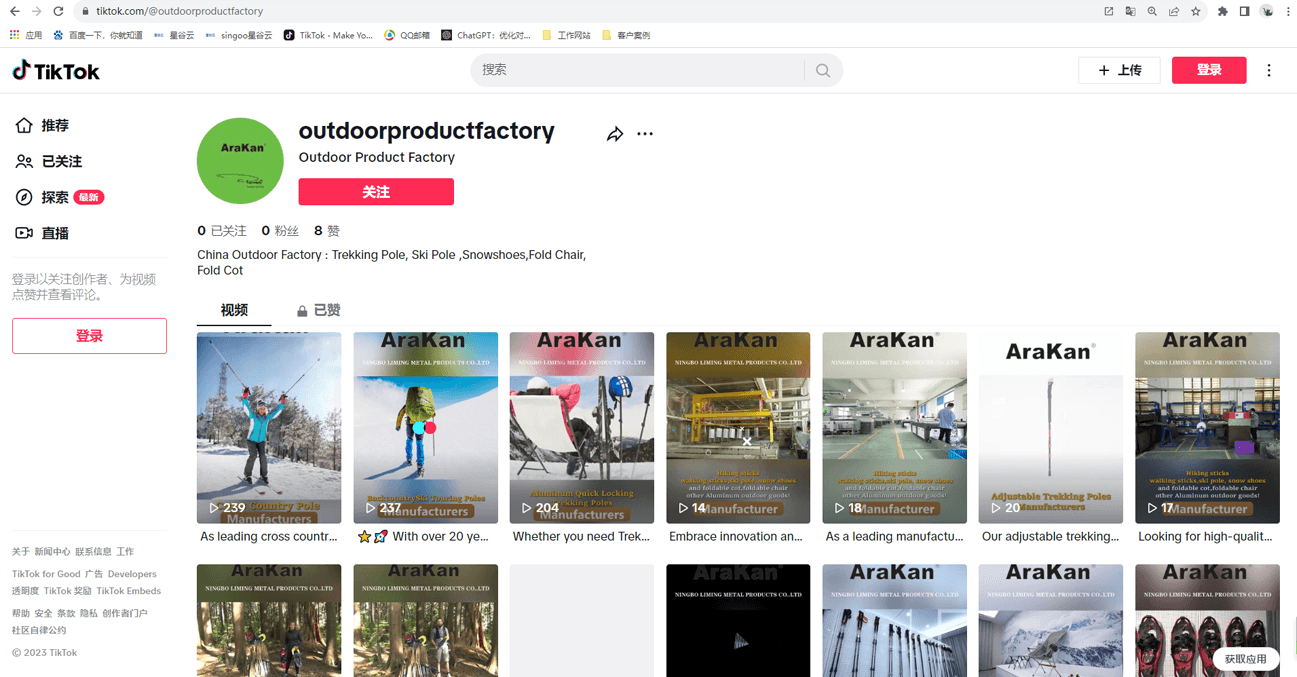Click caption "Whether you need Trek..."
This screenshot has width=1297, height=677.
(582, 537)
